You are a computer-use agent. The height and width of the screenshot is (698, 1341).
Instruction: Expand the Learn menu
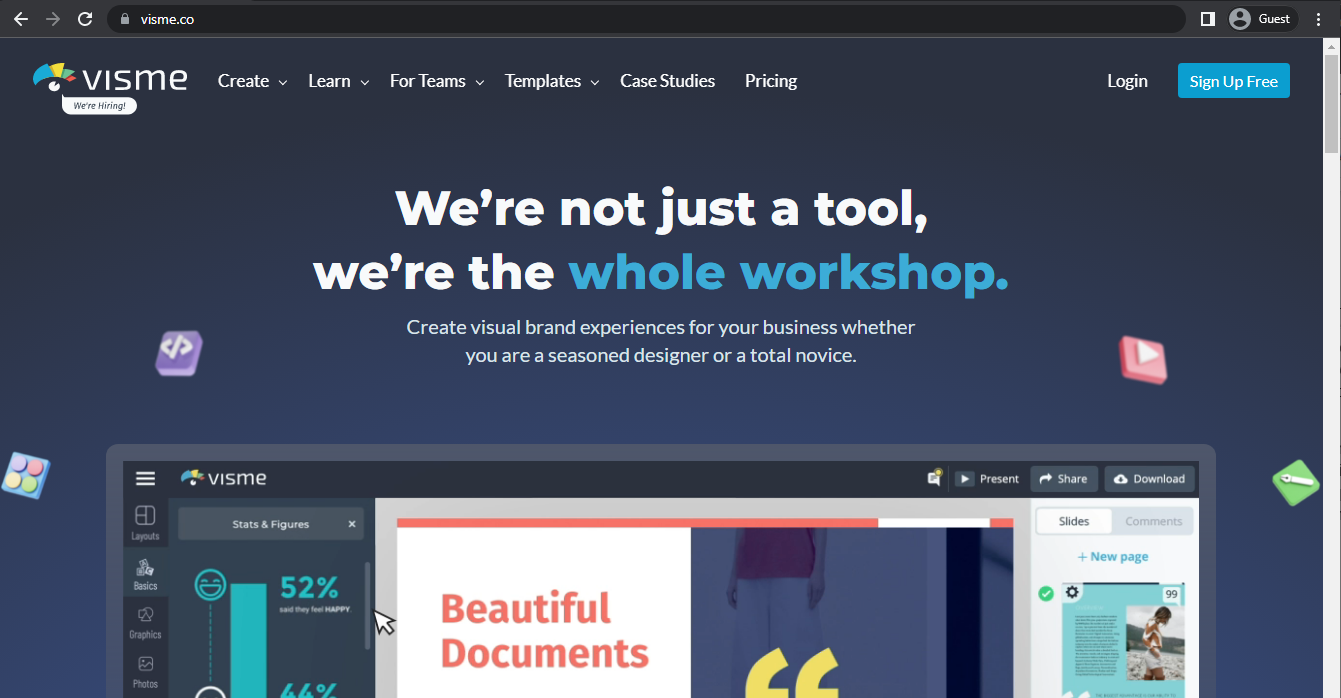click(338, 81)
